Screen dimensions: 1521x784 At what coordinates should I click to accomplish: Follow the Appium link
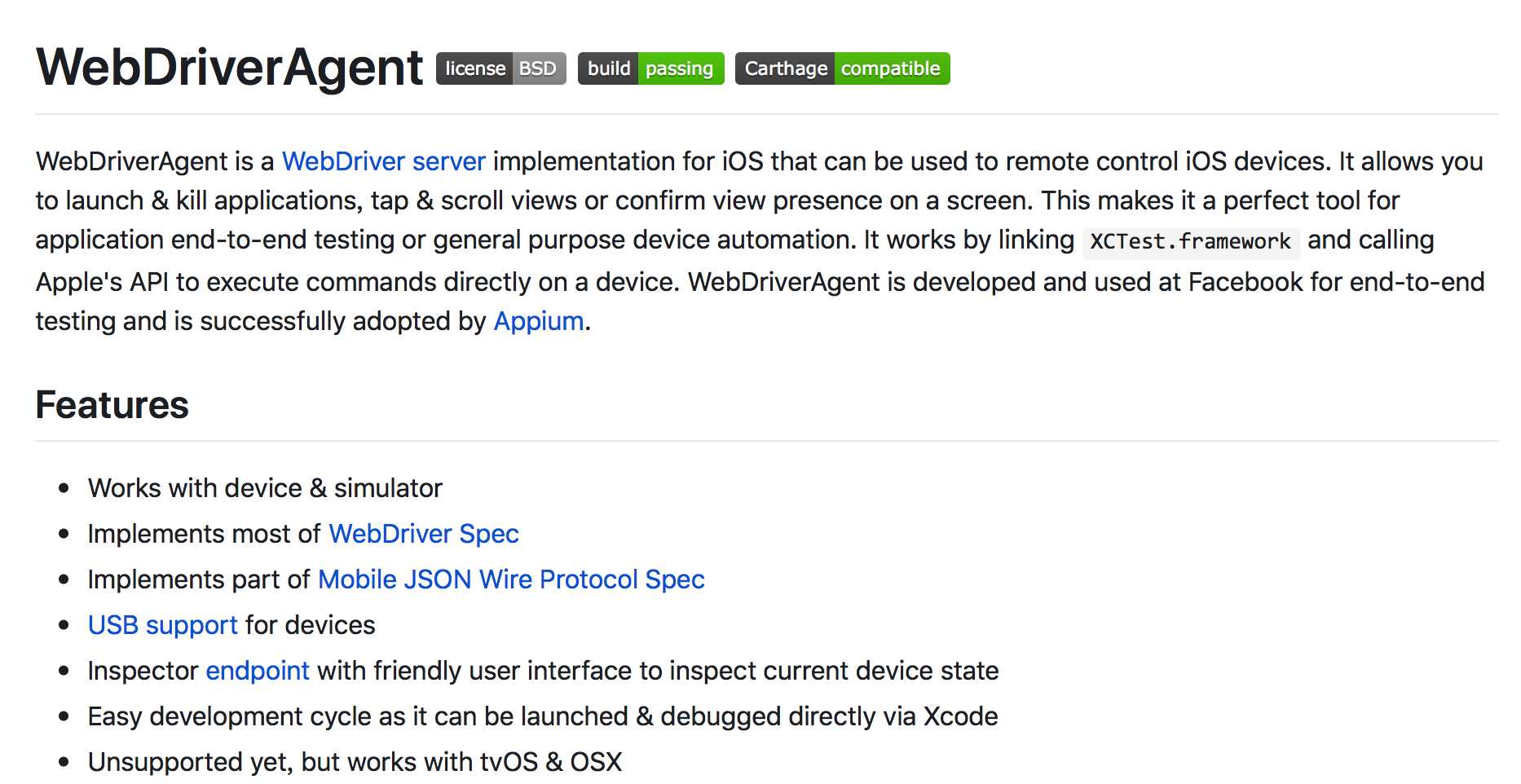click(x=539, y=321)
